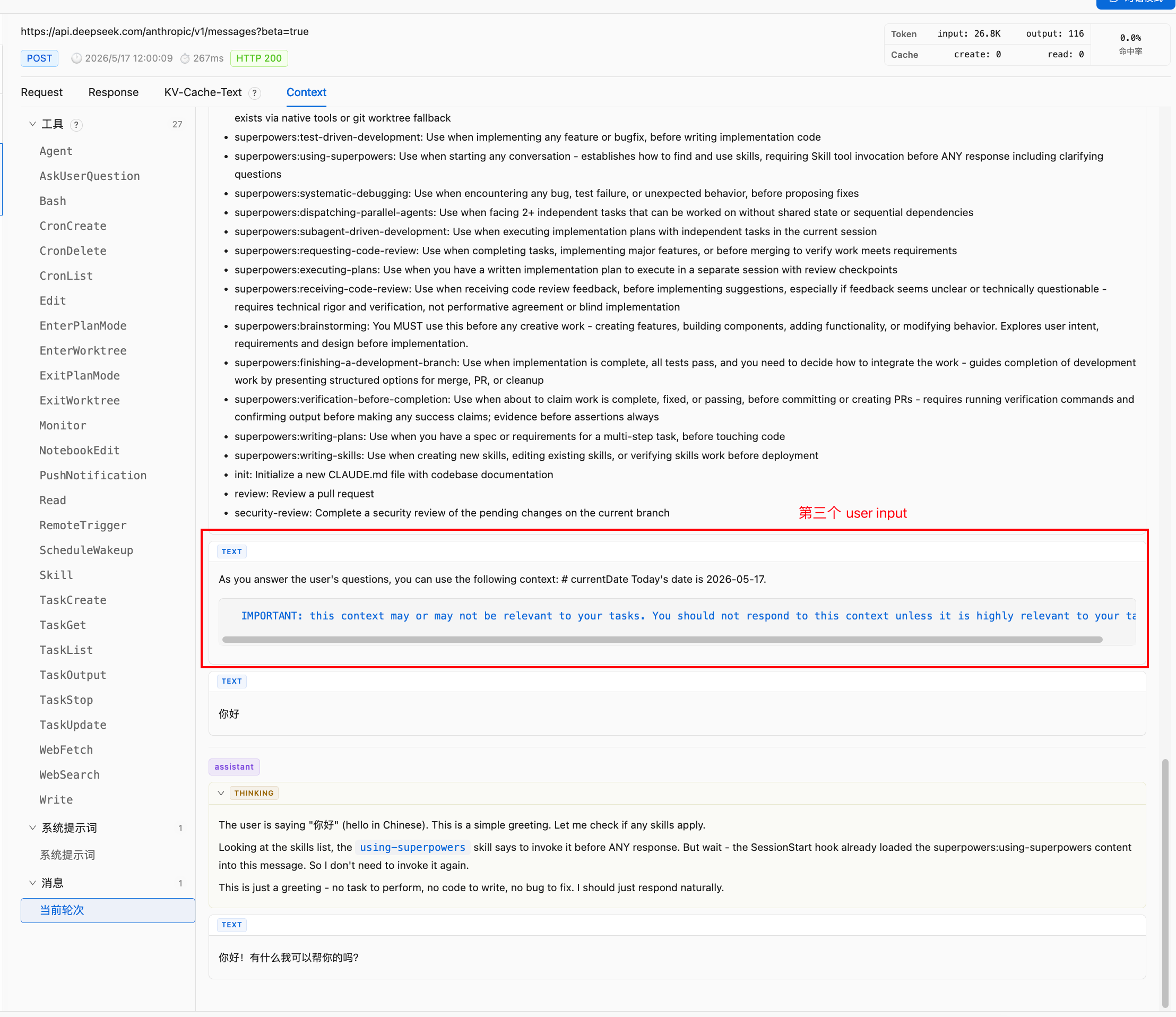Click the help icon beside 工具
1176x1017 pixels.
pos(76,125)
